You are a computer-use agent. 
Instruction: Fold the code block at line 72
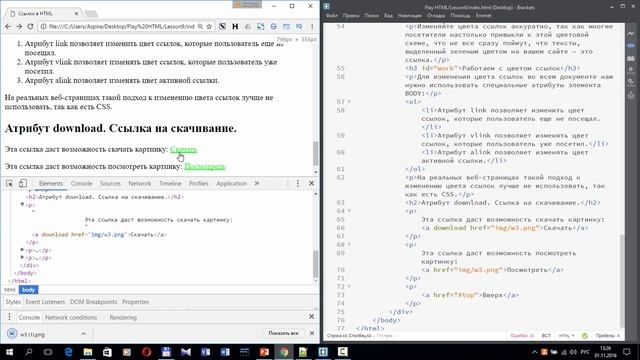click(x=349, y=287)
